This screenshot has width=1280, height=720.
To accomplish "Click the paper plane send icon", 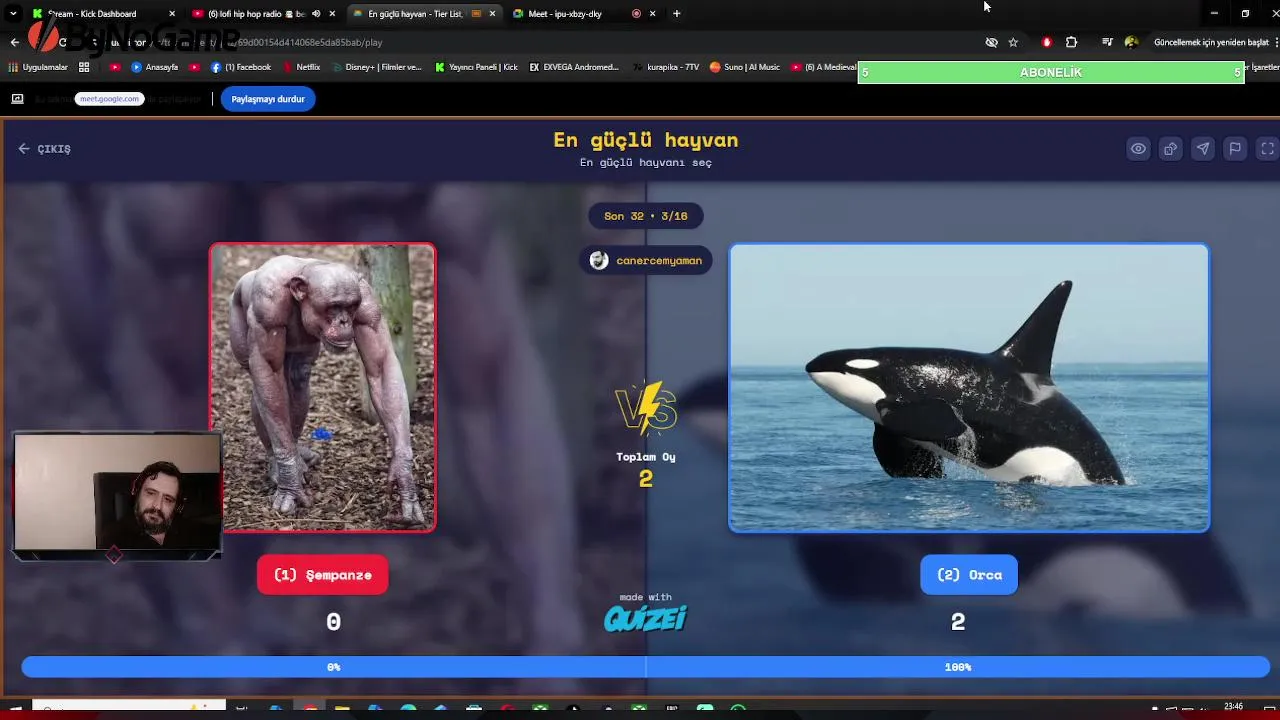I will pyautogui.click(x=1203, y=149).
